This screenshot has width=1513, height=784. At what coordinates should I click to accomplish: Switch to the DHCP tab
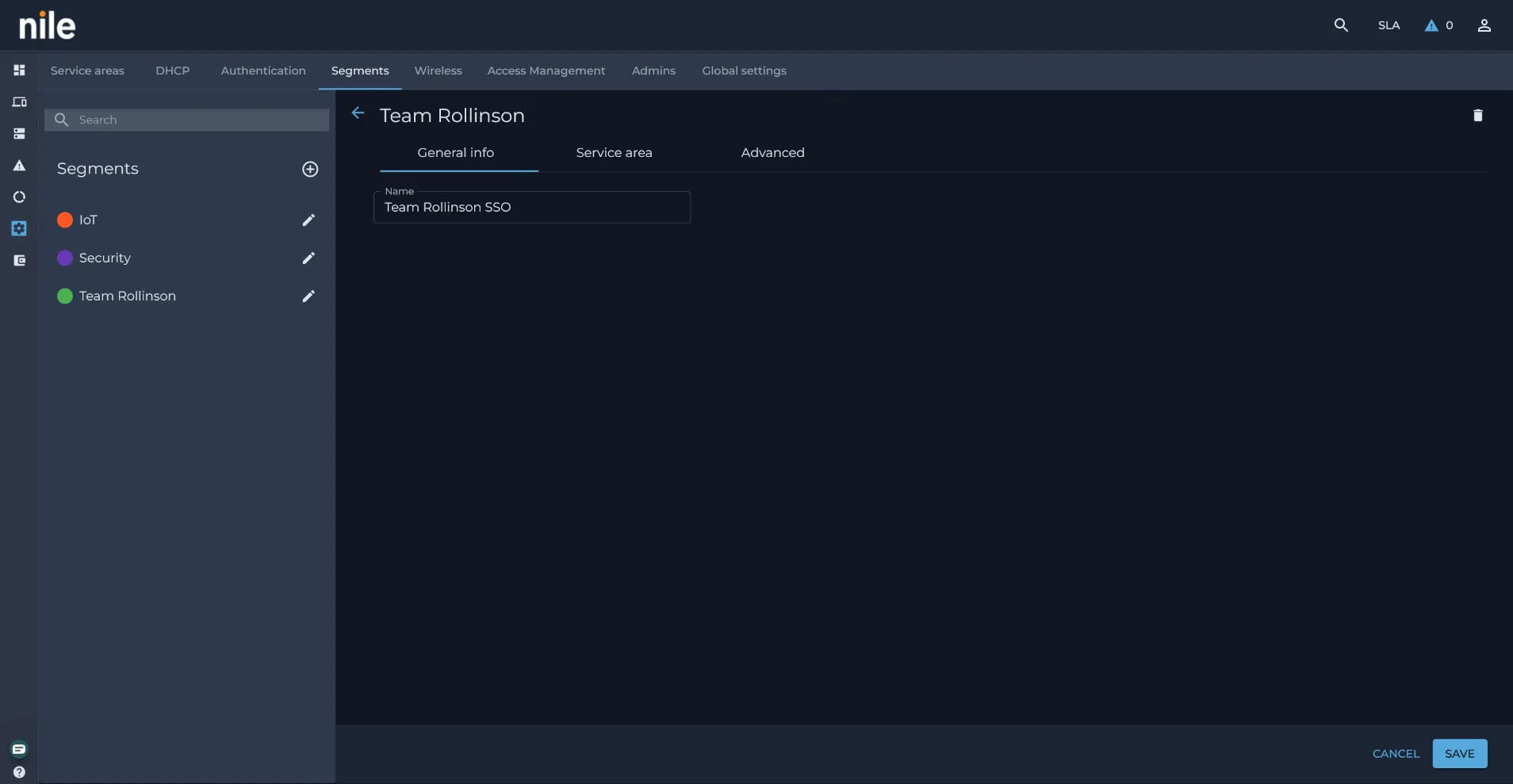coord(173,71)
